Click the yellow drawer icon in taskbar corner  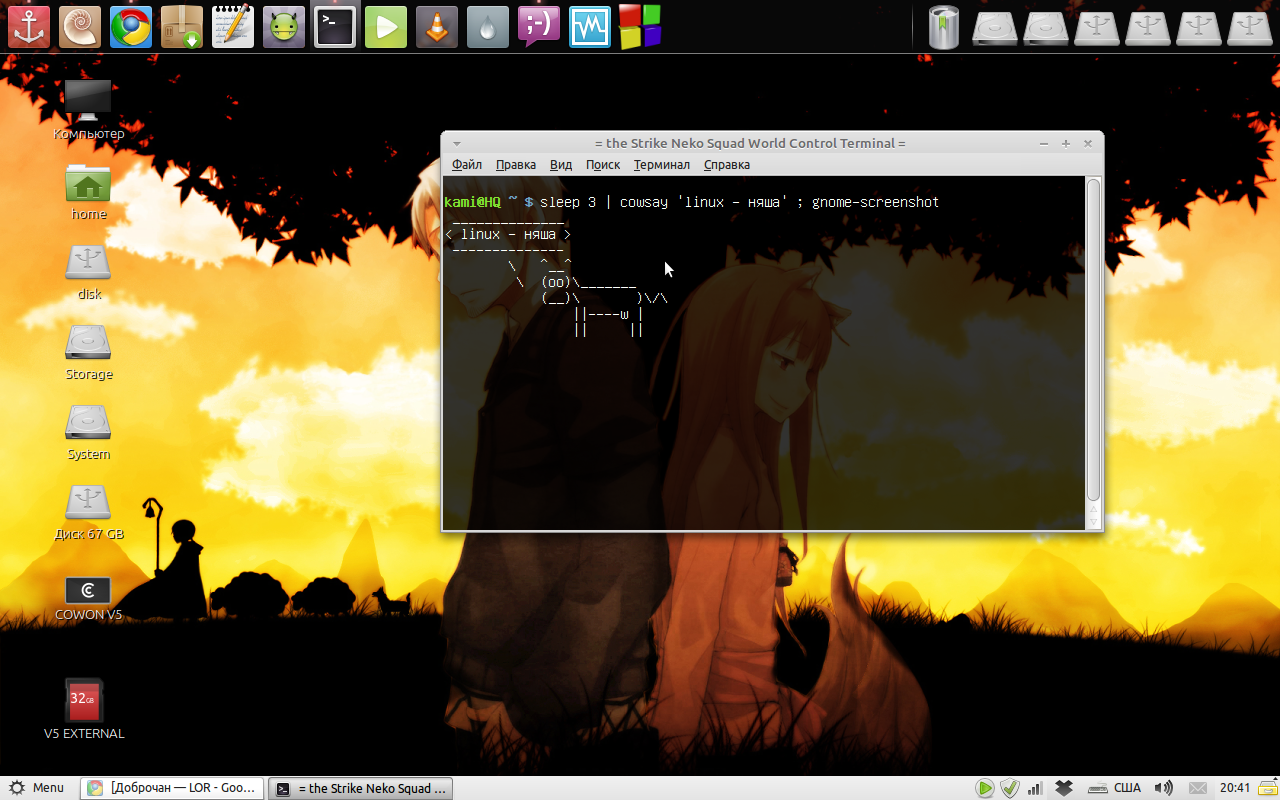coord(1270,788)
